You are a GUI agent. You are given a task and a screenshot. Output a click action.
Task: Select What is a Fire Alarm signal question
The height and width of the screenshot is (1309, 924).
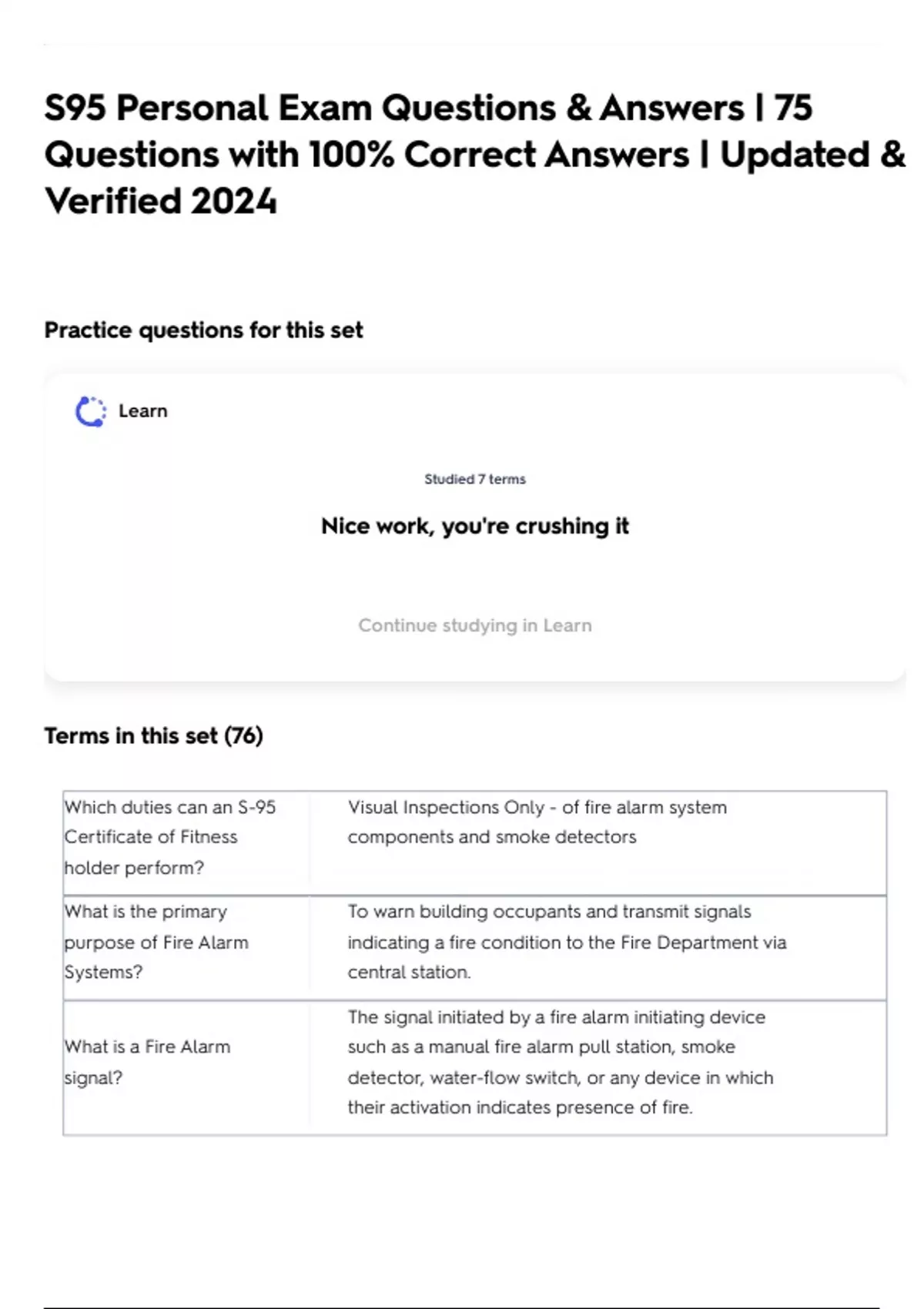tap(186, 1063)
